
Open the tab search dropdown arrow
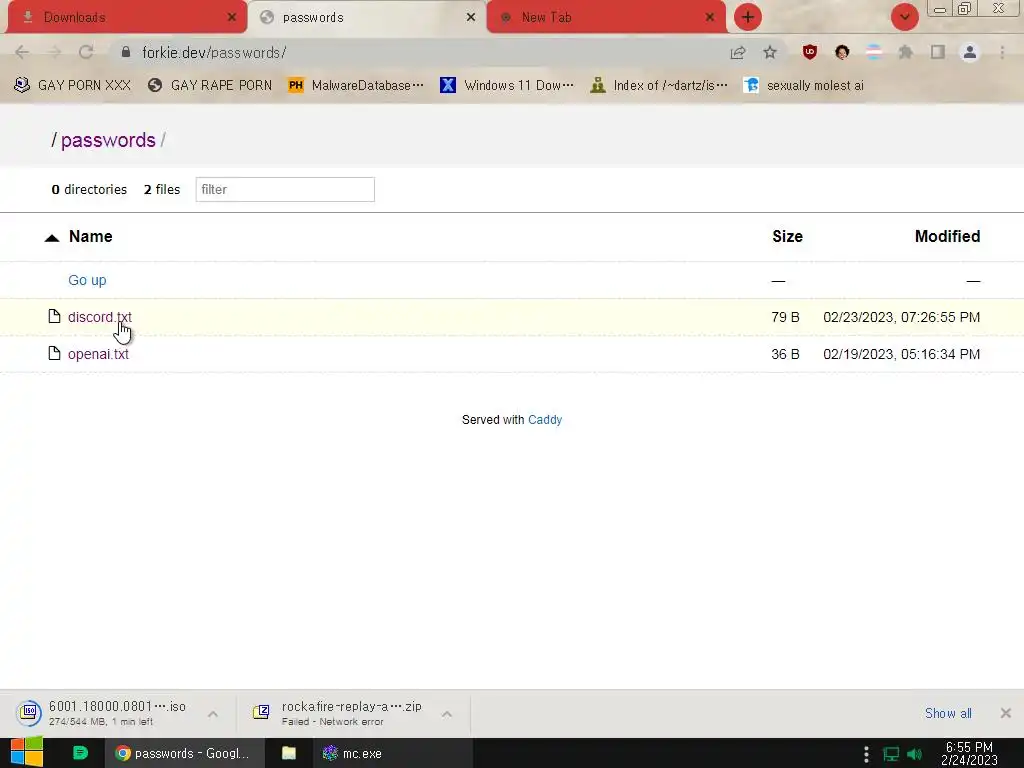click(904, 18)
